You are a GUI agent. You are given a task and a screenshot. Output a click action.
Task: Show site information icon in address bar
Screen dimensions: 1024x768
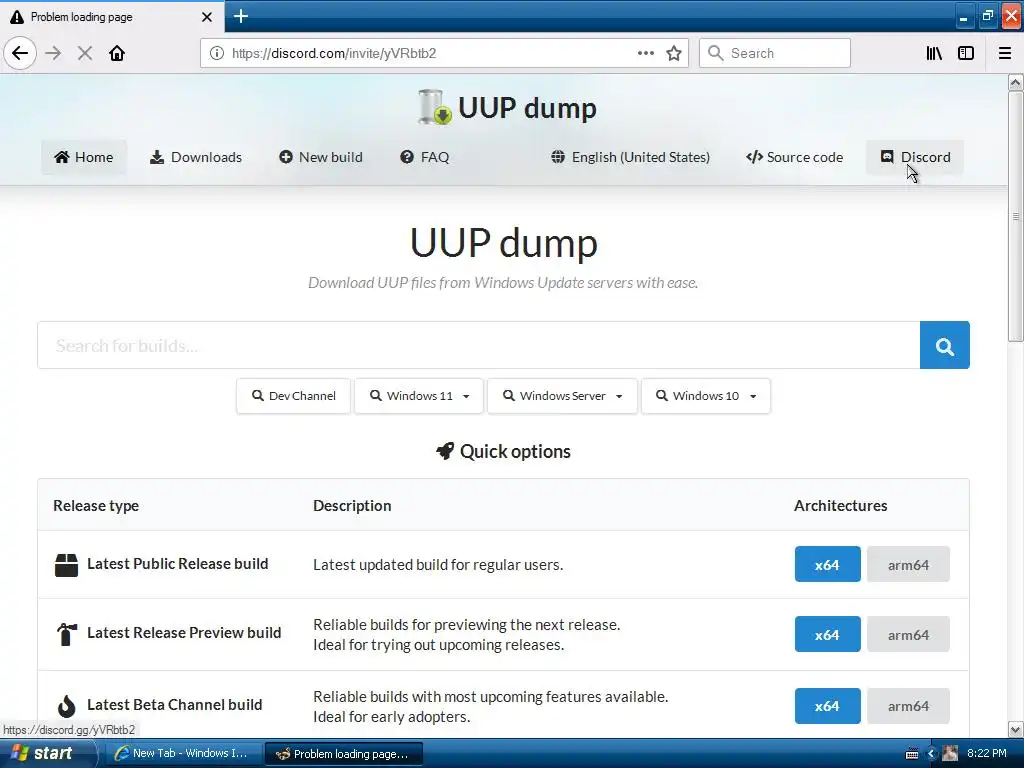click(x=217, y=53)
